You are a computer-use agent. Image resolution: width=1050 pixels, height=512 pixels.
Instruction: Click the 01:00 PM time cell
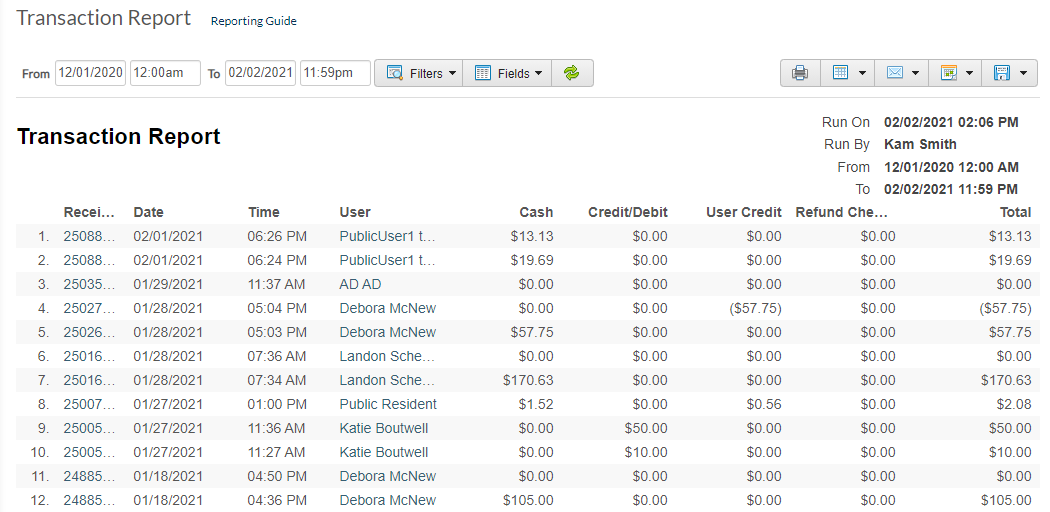point(277,405)
